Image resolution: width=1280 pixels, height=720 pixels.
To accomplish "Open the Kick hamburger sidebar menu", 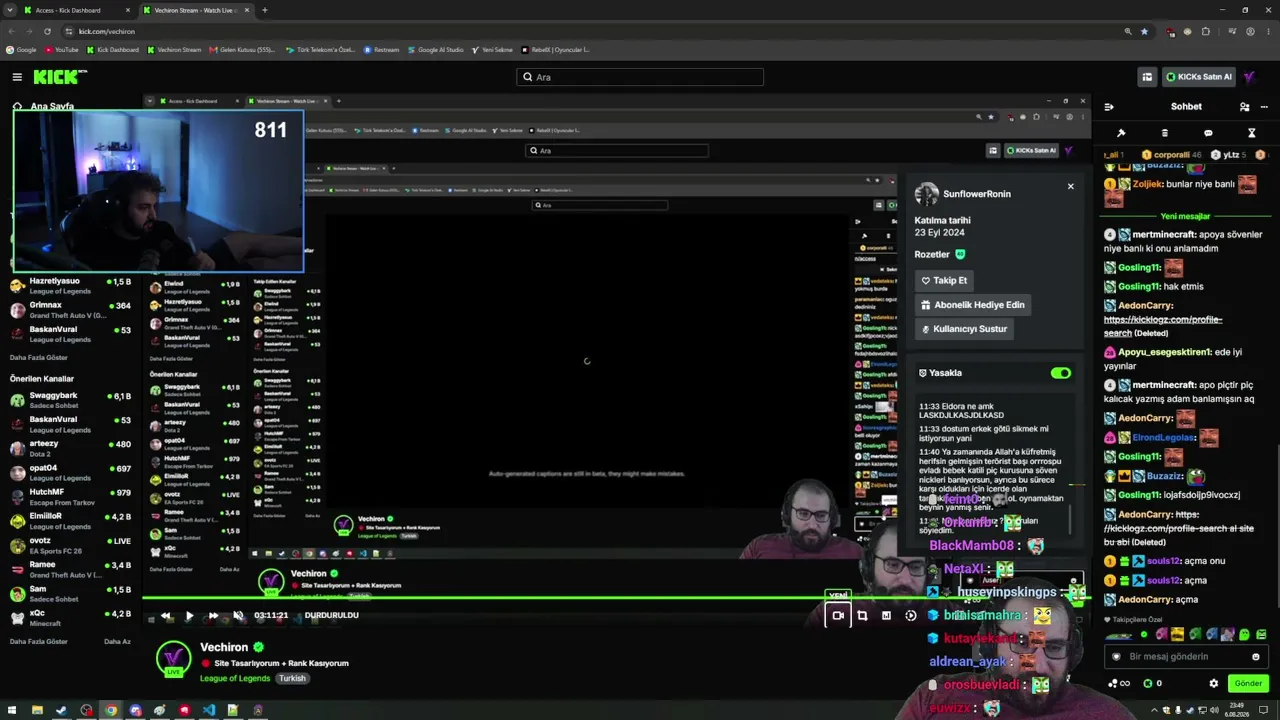I will (17, 77).
